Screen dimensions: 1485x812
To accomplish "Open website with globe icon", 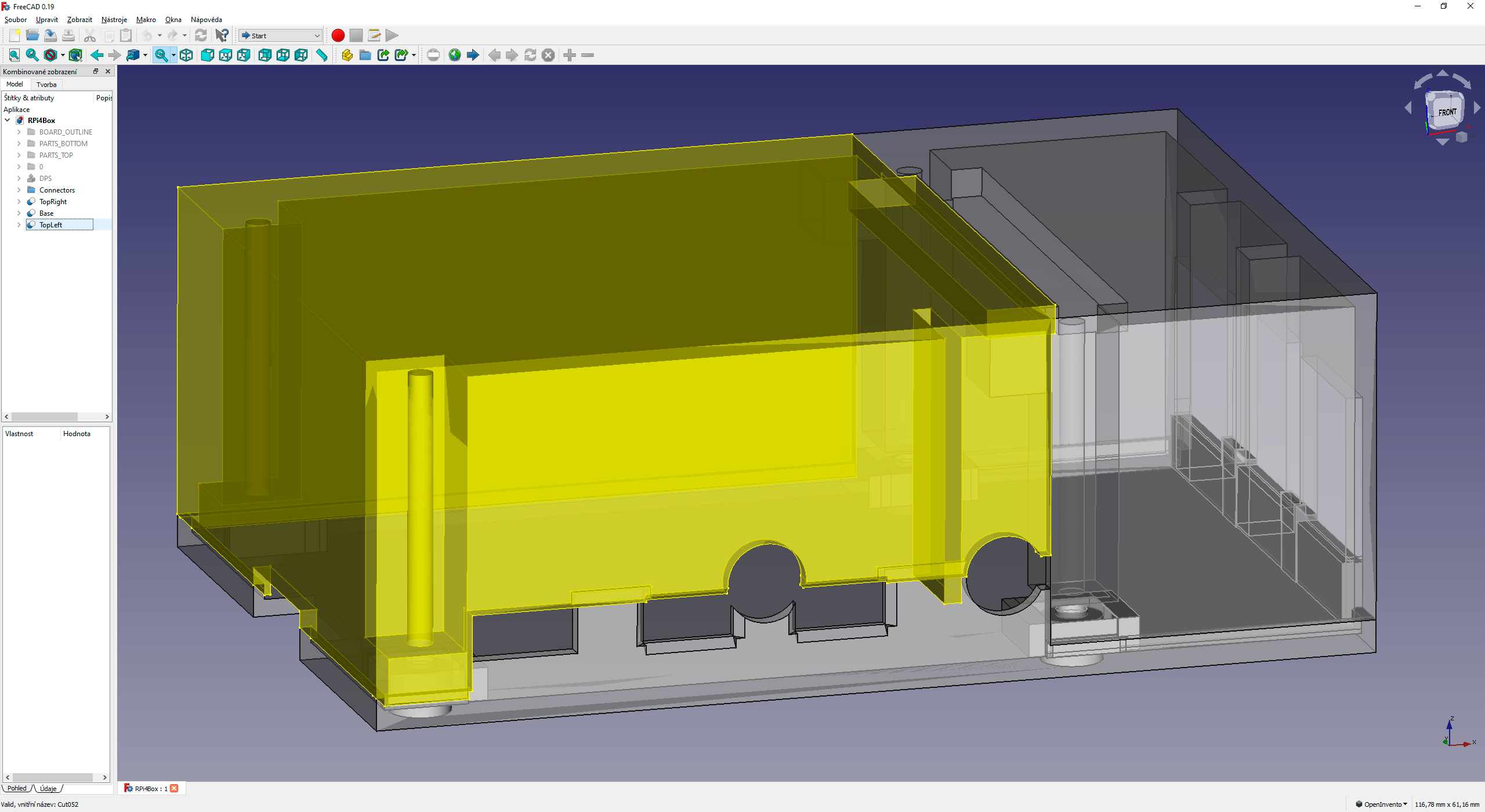I will pos(455,55).
